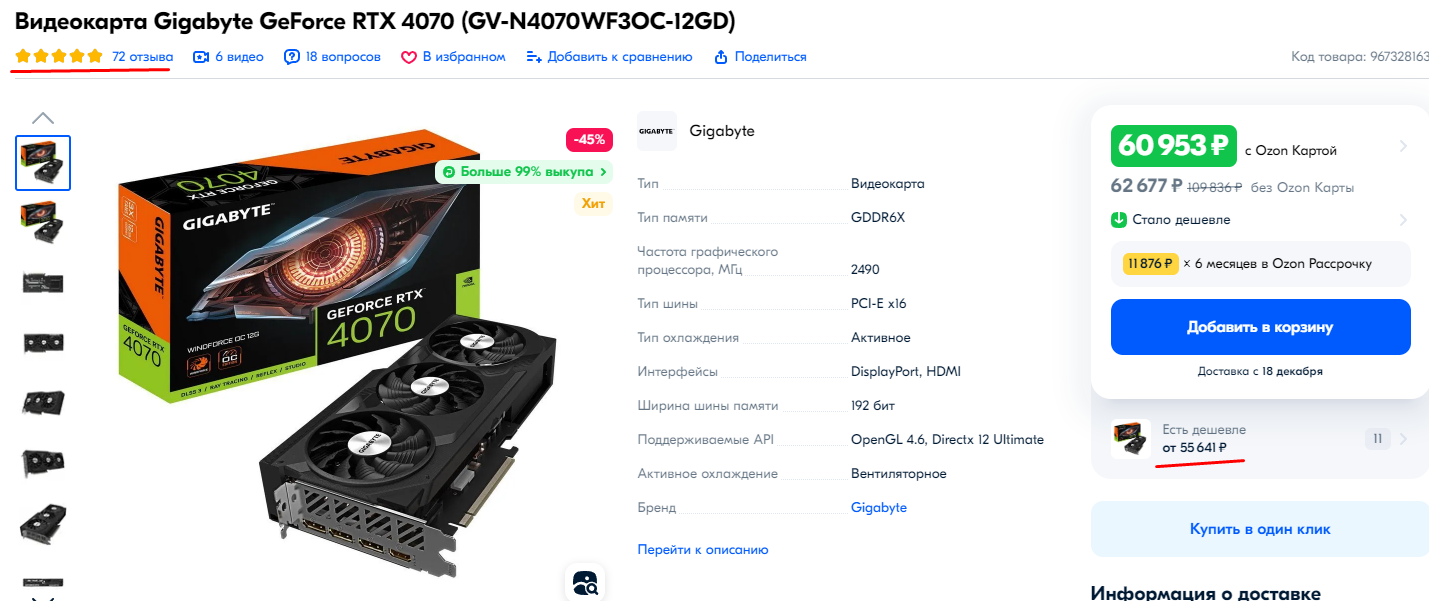The width and height of the screenshot is (1429, 601).
Task: Open the Есть дешевле offers chevron
Action: [x=1402, y=438]
